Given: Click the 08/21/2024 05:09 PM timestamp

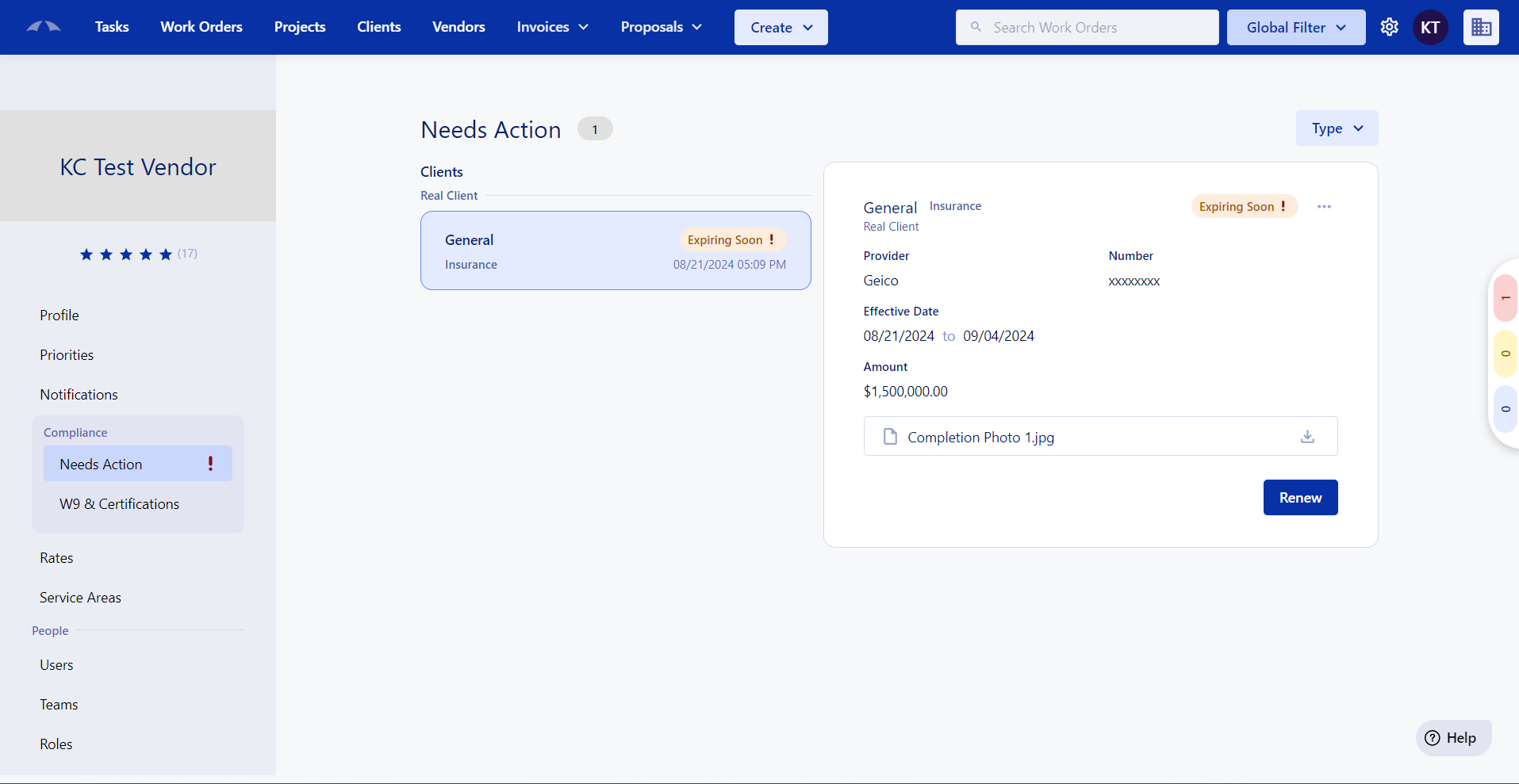Looking at the screenshot, I should pyautogui.click(x=730, y=265).
